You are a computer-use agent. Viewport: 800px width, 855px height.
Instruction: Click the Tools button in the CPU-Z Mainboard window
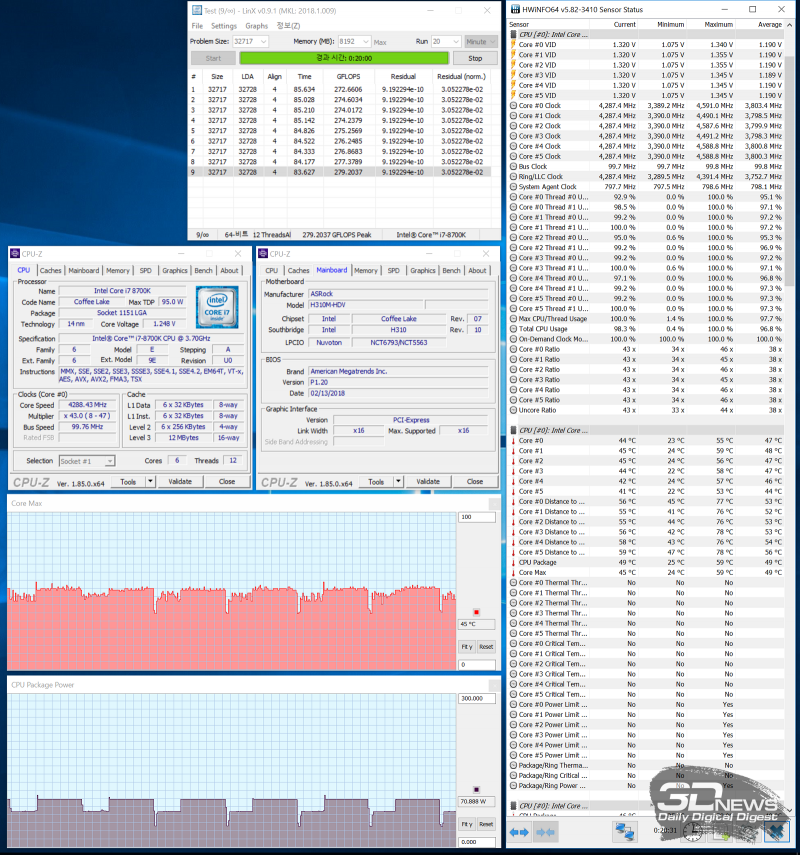tap(376, 481)
